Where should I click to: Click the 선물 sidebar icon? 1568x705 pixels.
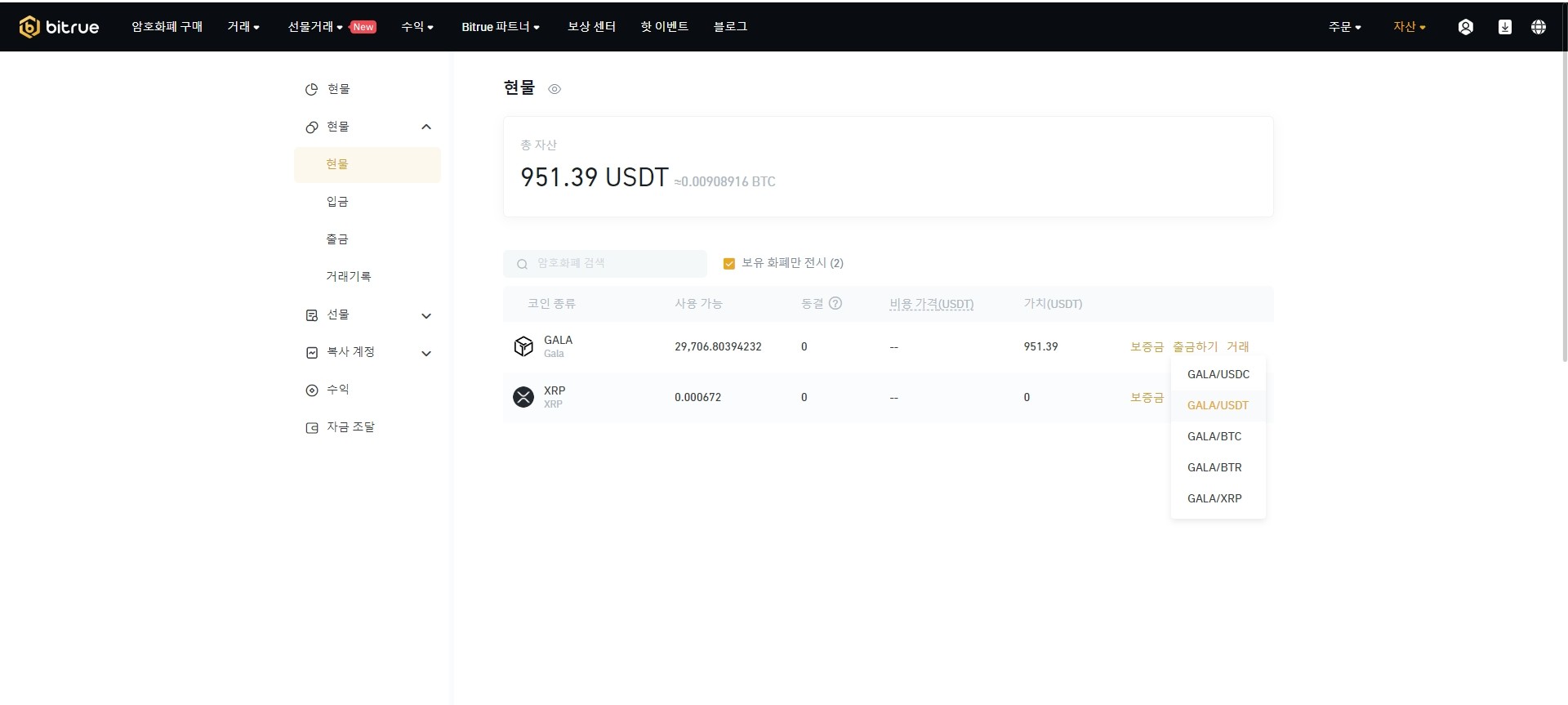click(x=311, y=315)
